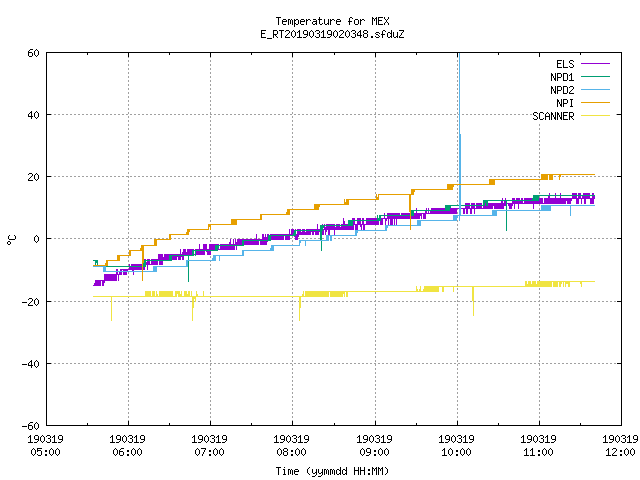The image size is (640, 480).
Task: Select the filename E_RT20190319020348.sfduZ subtitle
Action: (332, 34)
